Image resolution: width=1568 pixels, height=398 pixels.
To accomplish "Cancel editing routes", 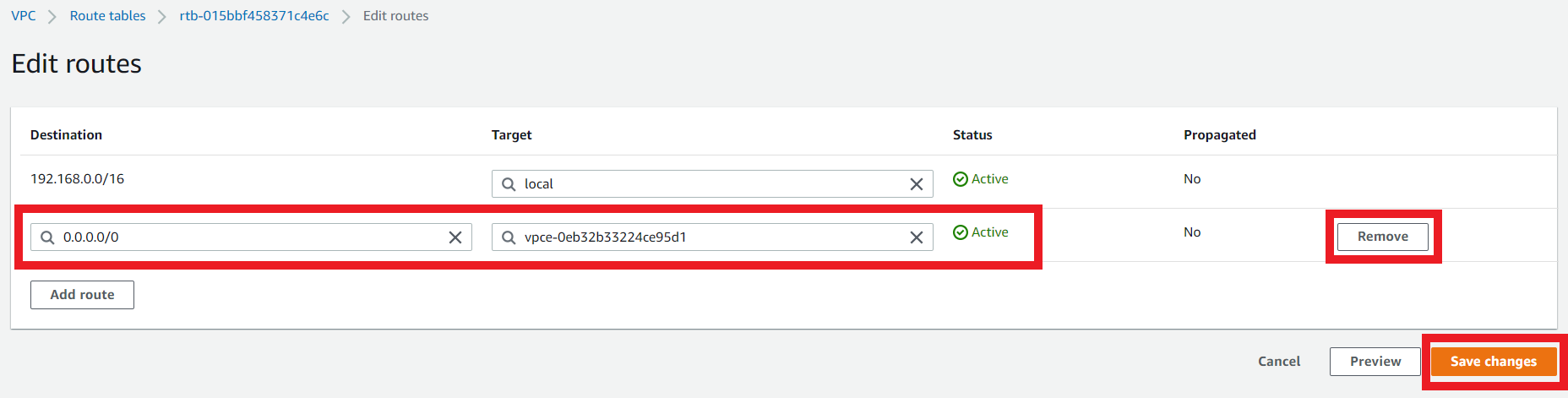I will click(x=1279, y=362).
